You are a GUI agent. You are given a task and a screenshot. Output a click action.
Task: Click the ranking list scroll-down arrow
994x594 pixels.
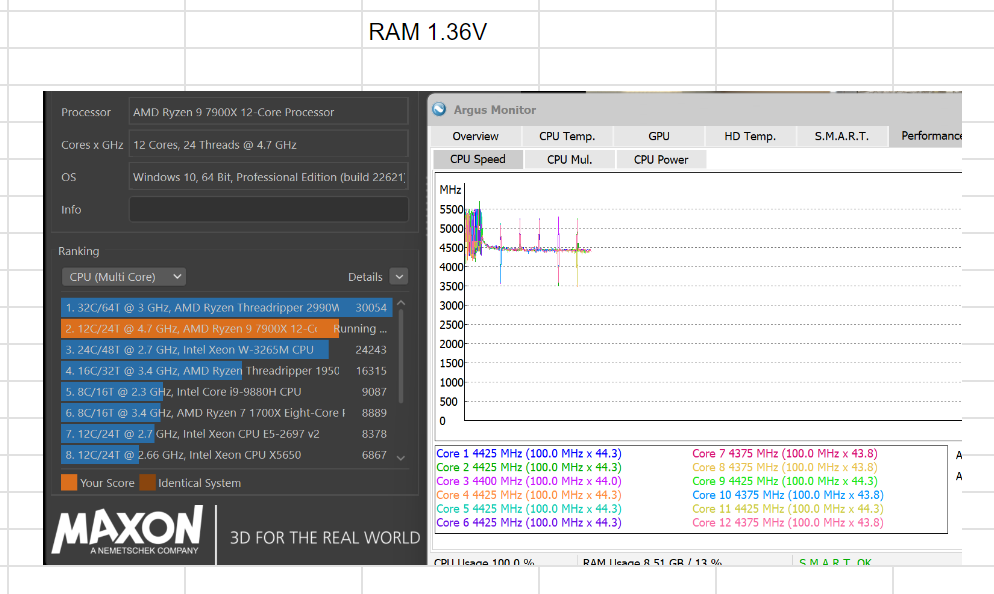point(401,458)
